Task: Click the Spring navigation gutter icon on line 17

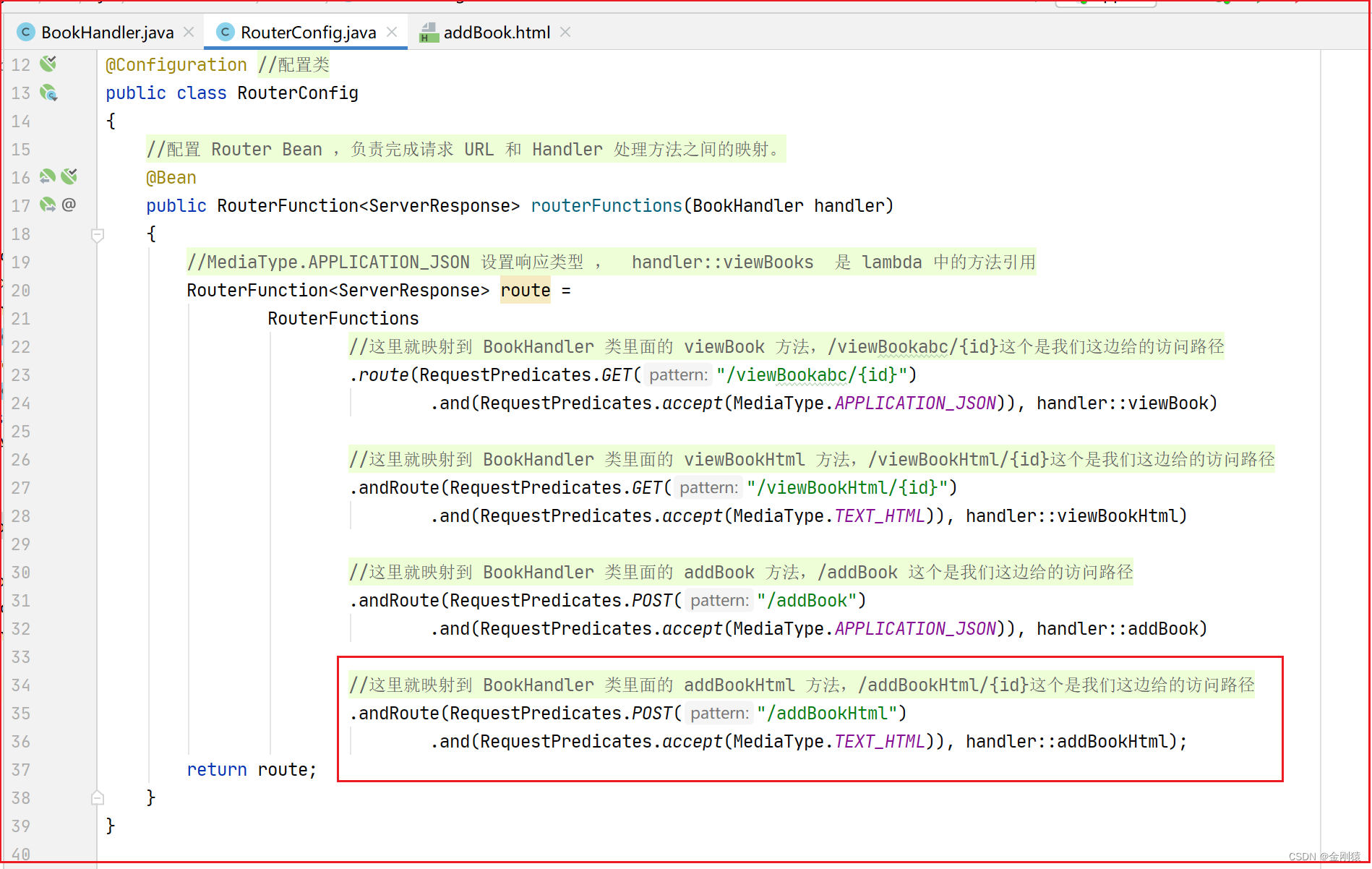Action: click(x=48, y=205)
